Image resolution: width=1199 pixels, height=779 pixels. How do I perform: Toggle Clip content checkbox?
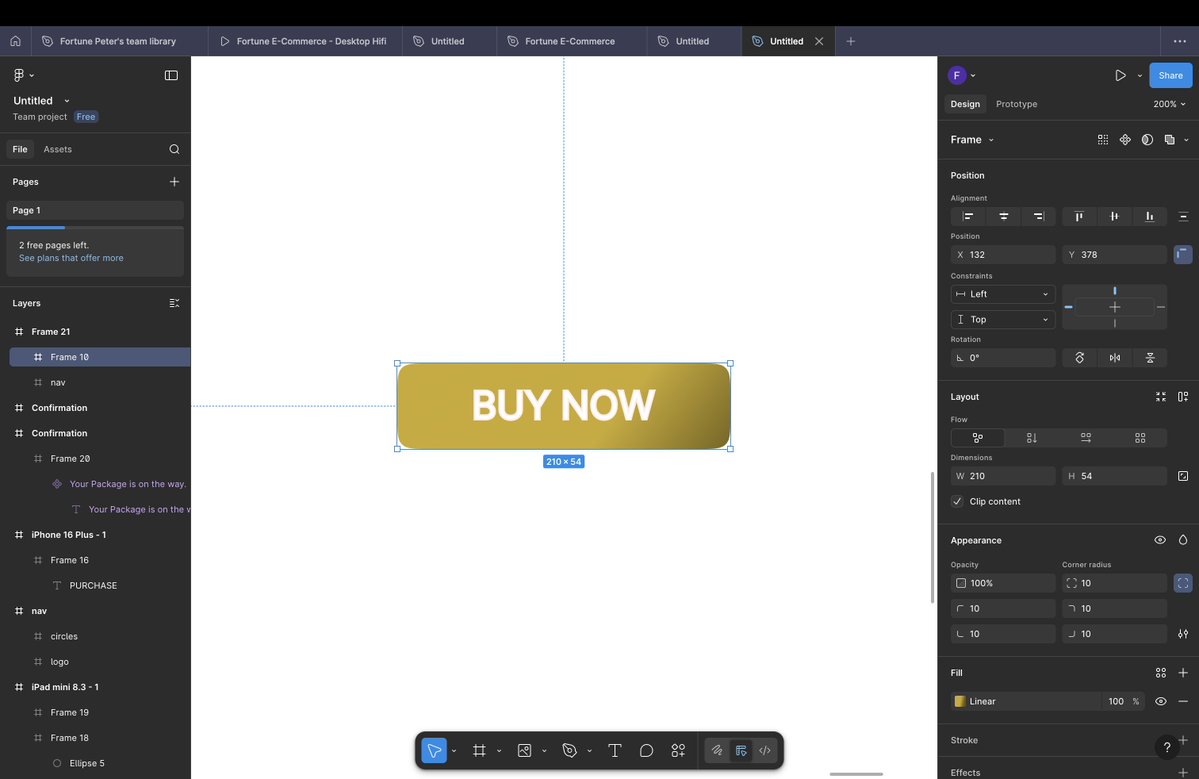[957, 501]
